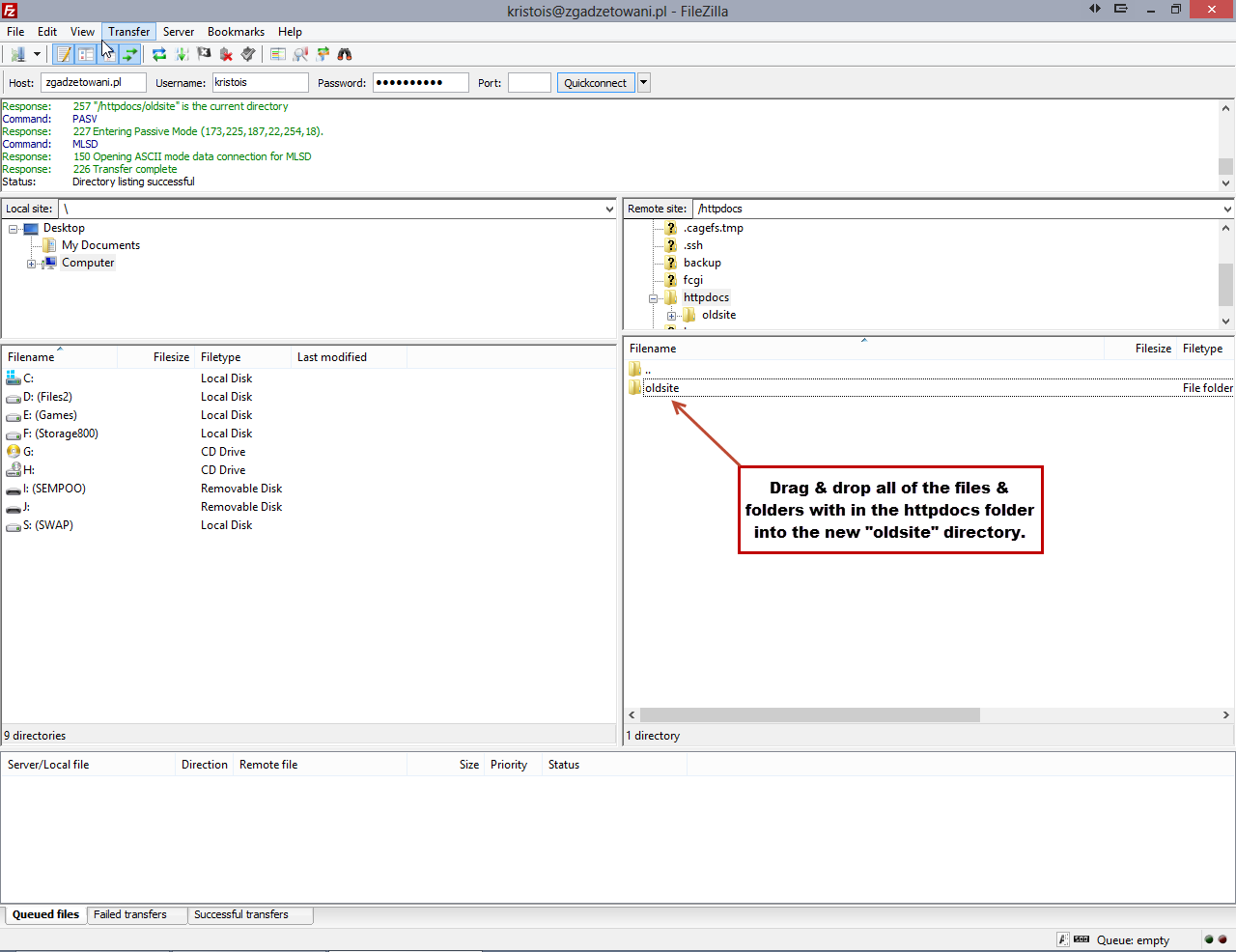Viewport: 1236px width, 952px height.
Task: Select httpdocs in the remote tree
Action: (706, 297)
